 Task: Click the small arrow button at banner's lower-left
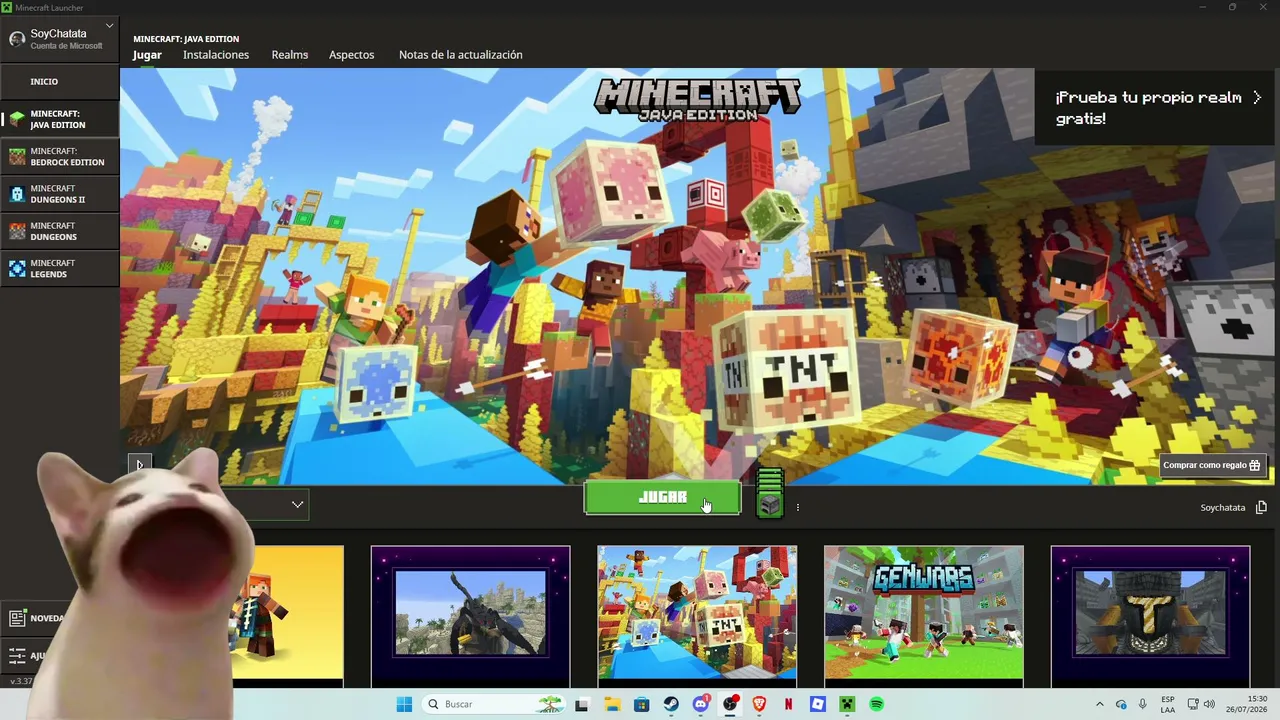point(139,465)
